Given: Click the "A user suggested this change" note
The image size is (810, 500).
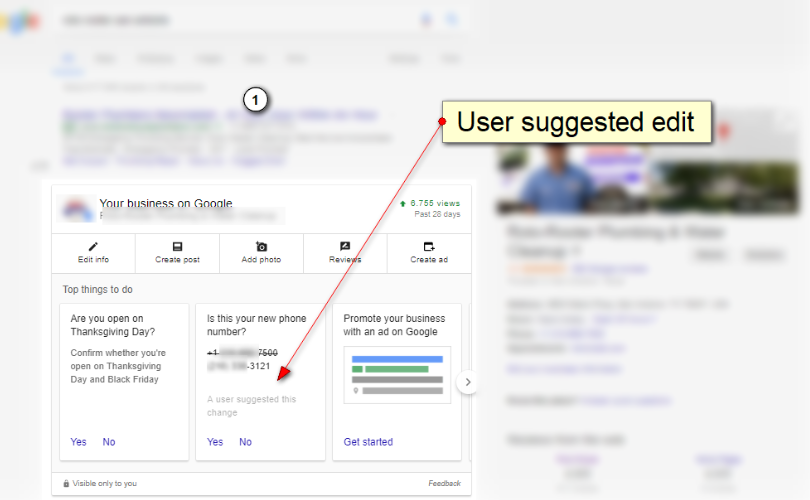Looking at the screenshot, I should click(252, 406).
